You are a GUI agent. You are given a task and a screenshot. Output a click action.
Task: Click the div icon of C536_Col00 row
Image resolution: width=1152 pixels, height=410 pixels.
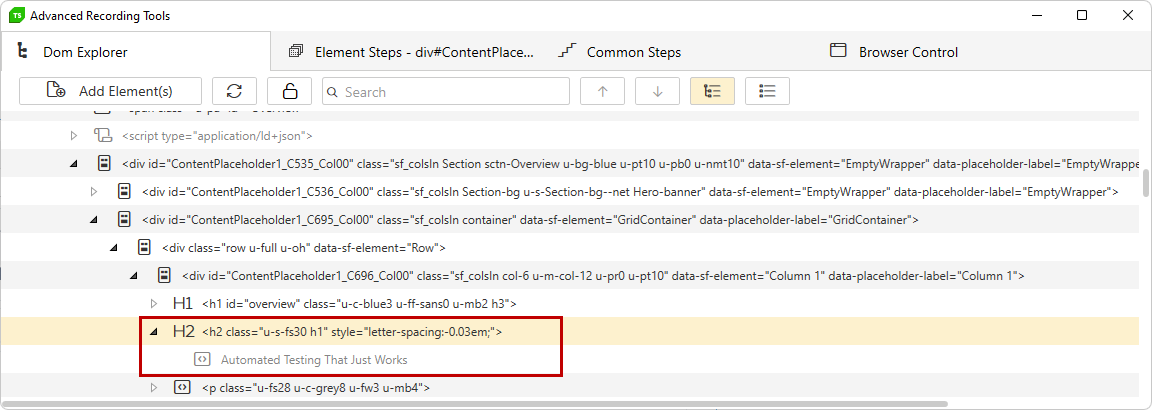pos(125,191)
